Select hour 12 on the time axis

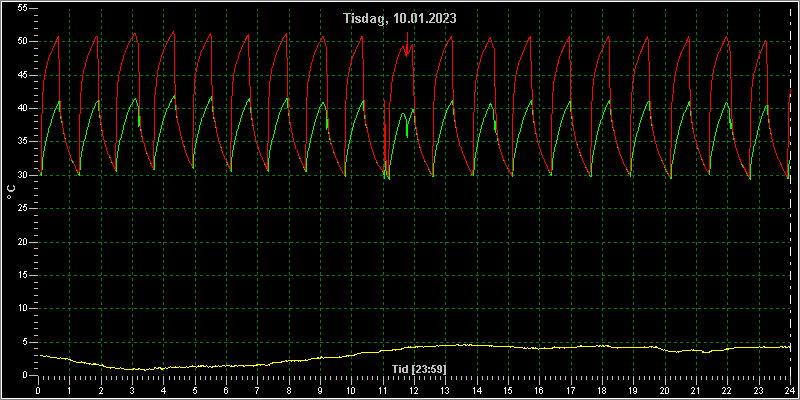pyautogui.click(x=413, y=391)
